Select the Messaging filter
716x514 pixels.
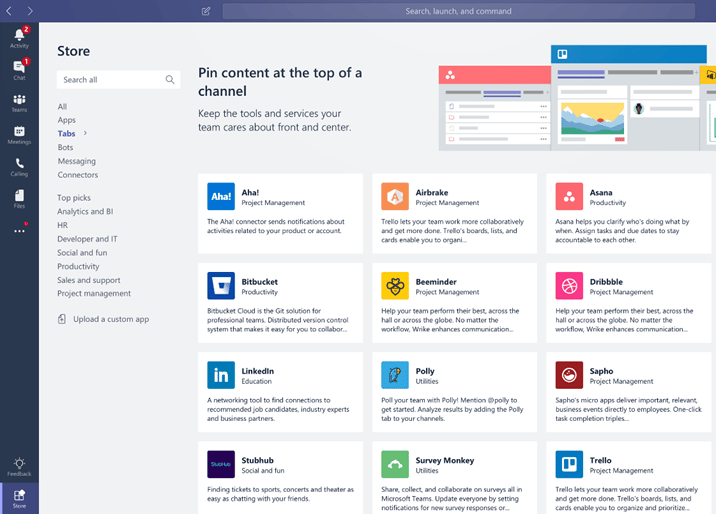[77, 161]
